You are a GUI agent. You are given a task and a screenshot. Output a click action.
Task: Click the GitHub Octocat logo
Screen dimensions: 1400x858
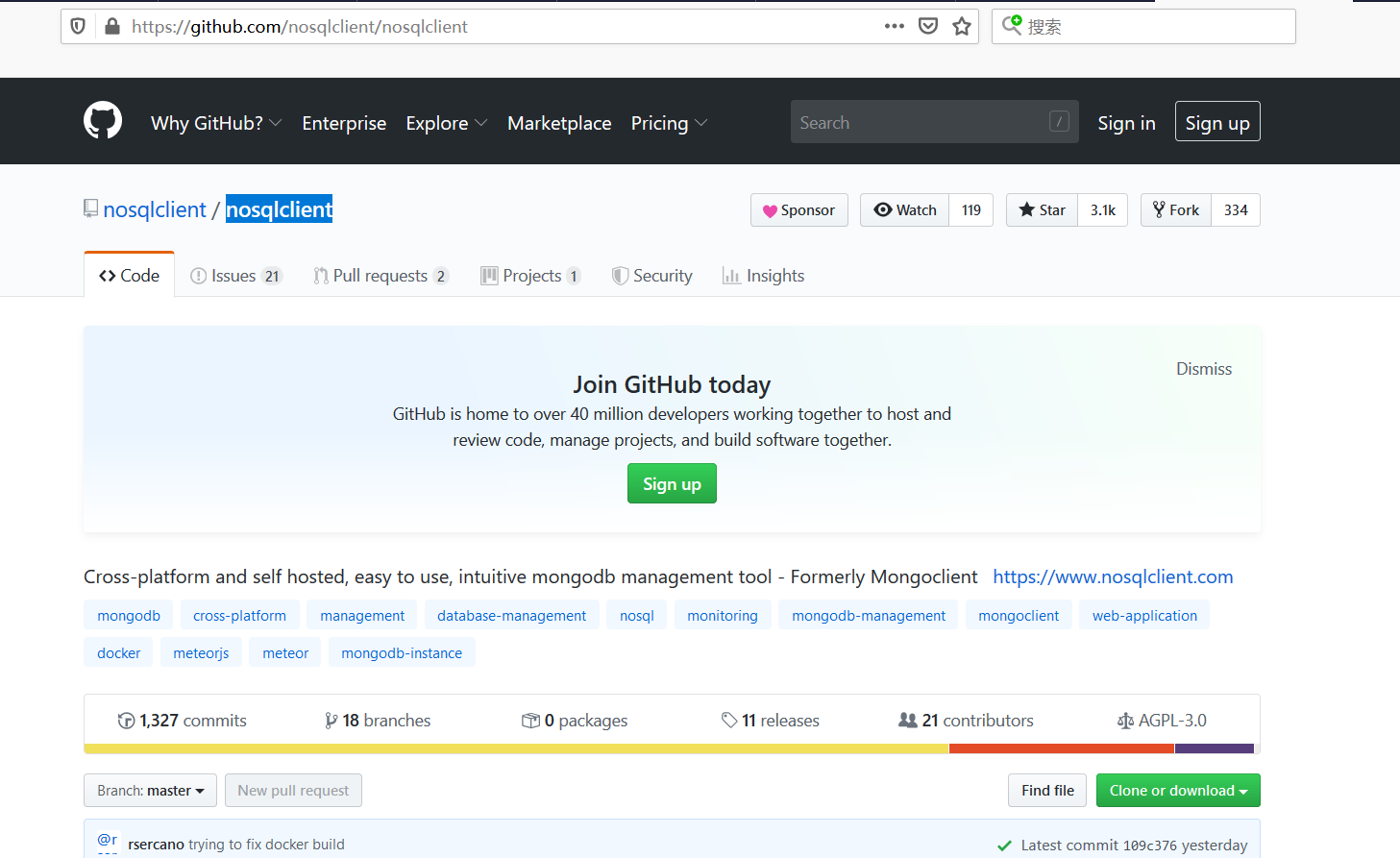[x=103, y=121]
